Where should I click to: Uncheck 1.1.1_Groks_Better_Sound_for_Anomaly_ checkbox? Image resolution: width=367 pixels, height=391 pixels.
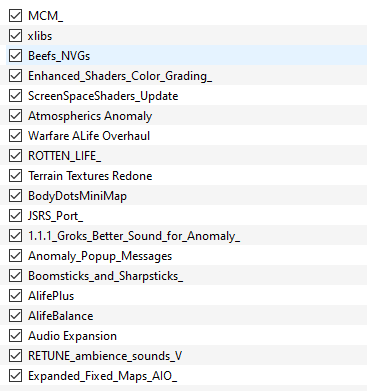point(15,236)
